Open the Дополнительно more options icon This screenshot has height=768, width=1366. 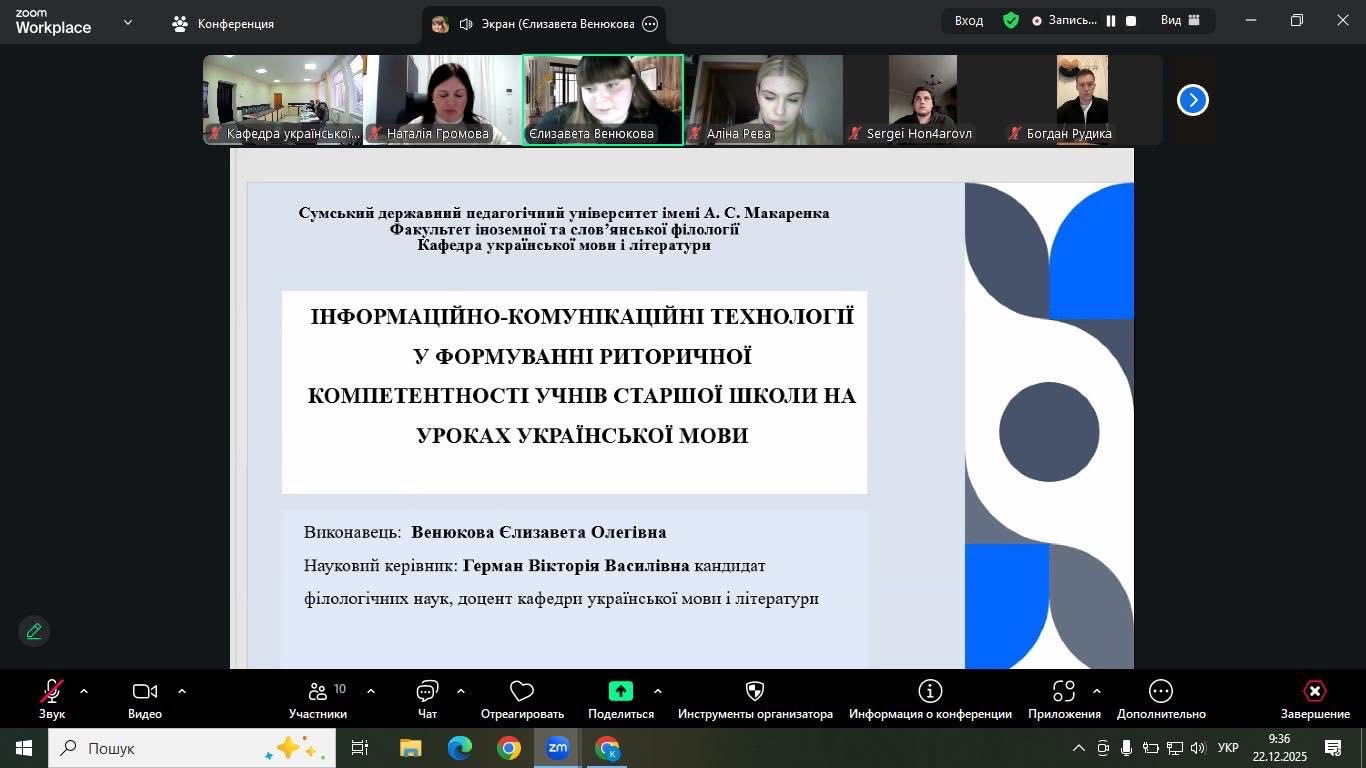click(1160, 692)
